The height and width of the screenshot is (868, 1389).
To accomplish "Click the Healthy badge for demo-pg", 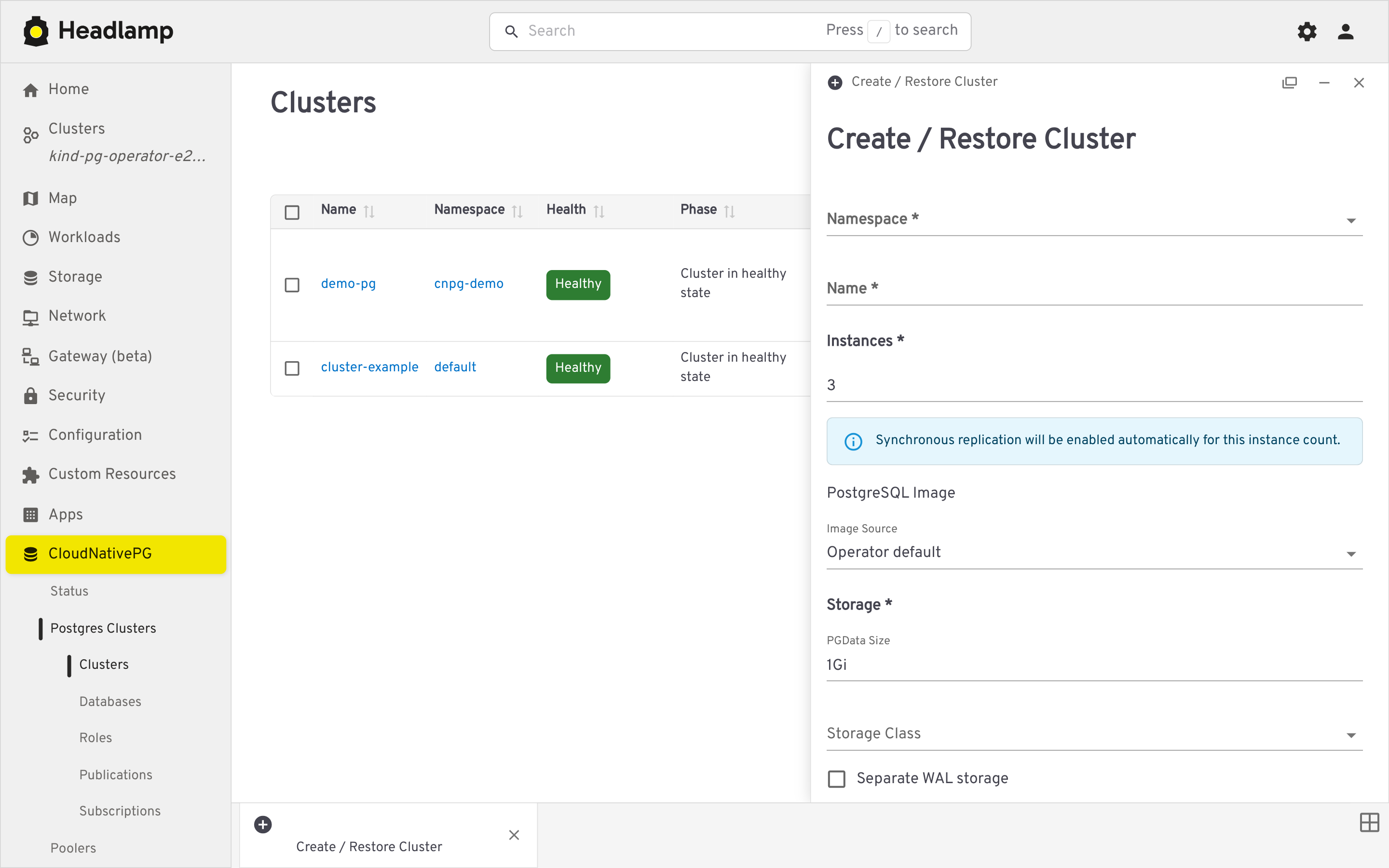I will (577, 285).
